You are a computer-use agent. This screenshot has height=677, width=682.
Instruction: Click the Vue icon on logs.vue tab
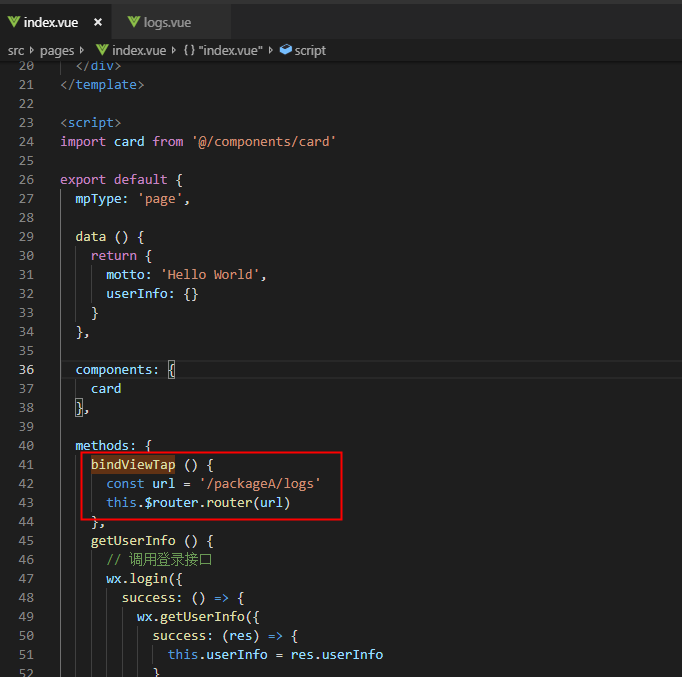(134, 21)
